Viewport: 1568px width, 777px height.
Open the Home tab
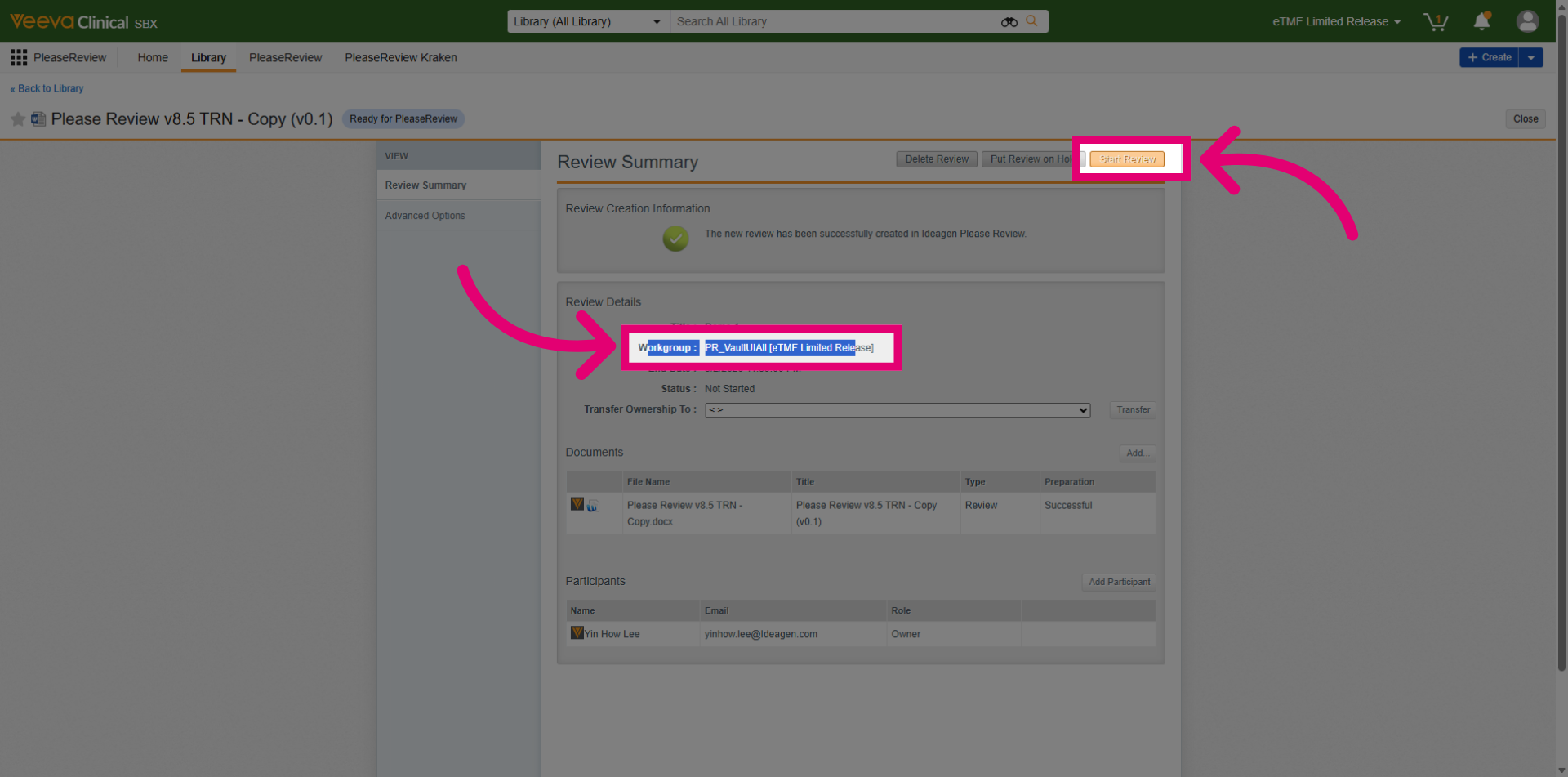[x=153, y=57]
